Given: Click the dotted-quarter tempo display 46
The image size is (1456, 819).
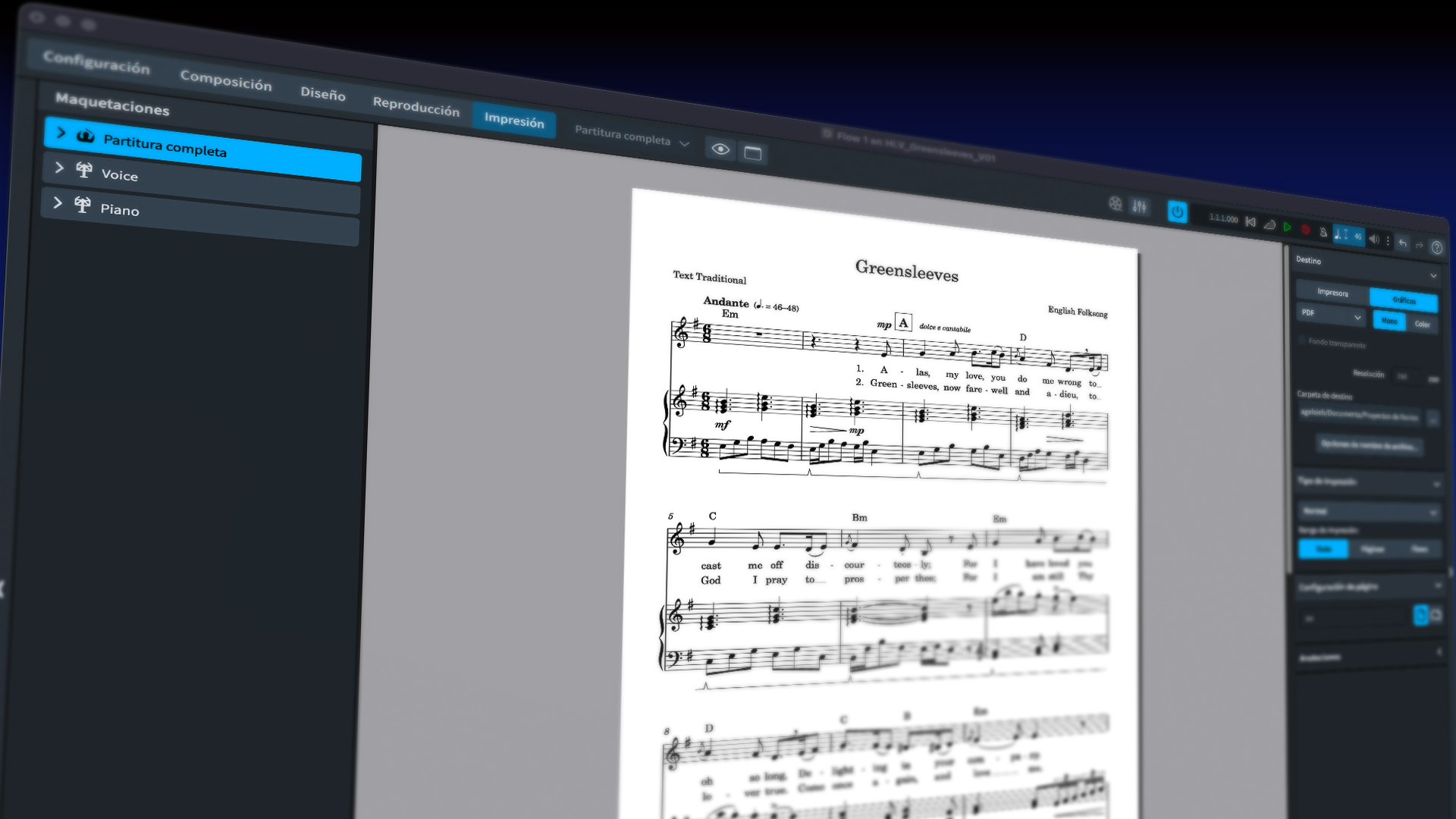Looking at the screenshot, I should point(1348,235).
